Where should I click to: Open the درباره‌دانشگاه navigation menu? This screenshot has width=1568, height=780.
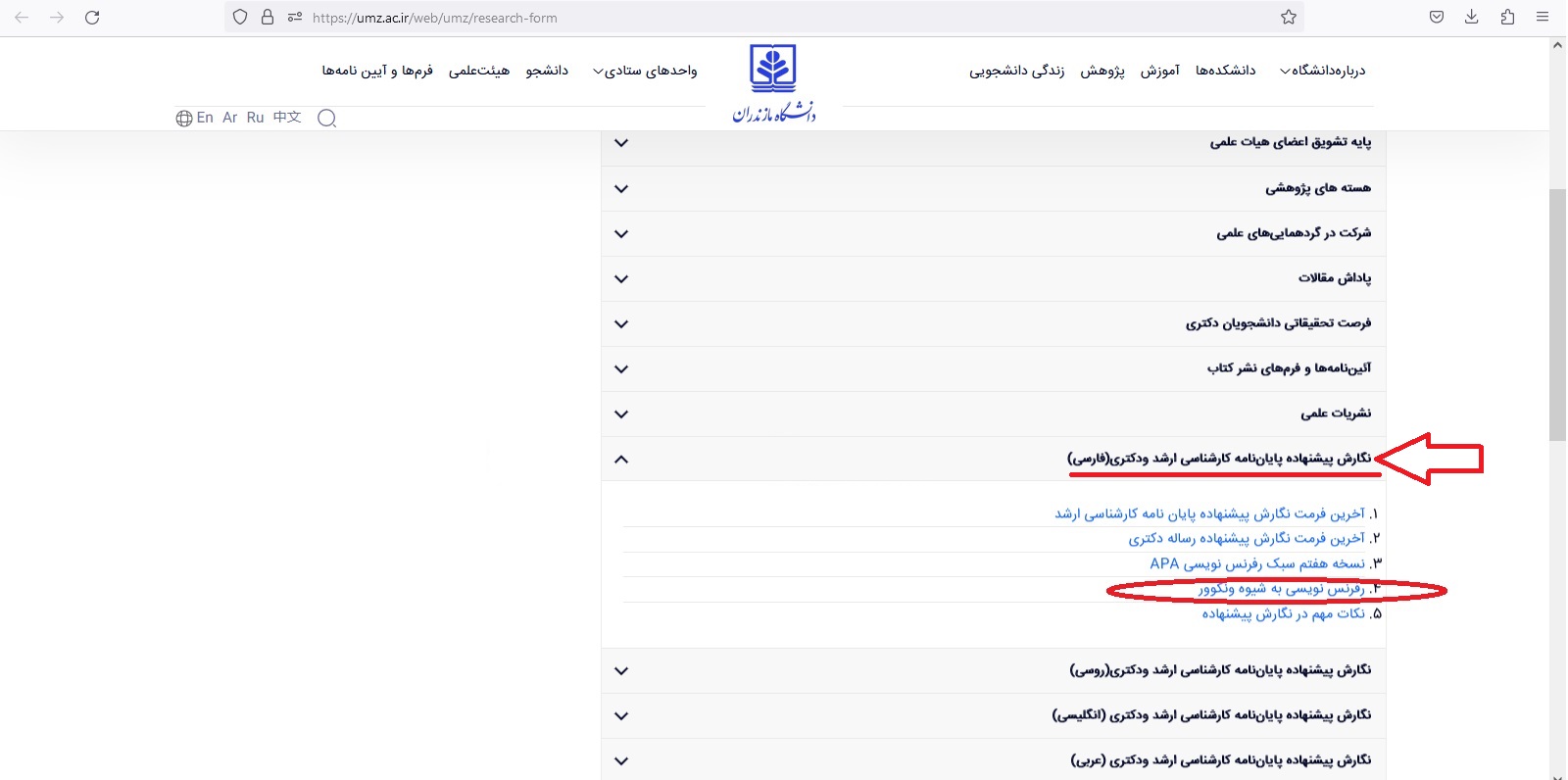[x=1323, y=71]
